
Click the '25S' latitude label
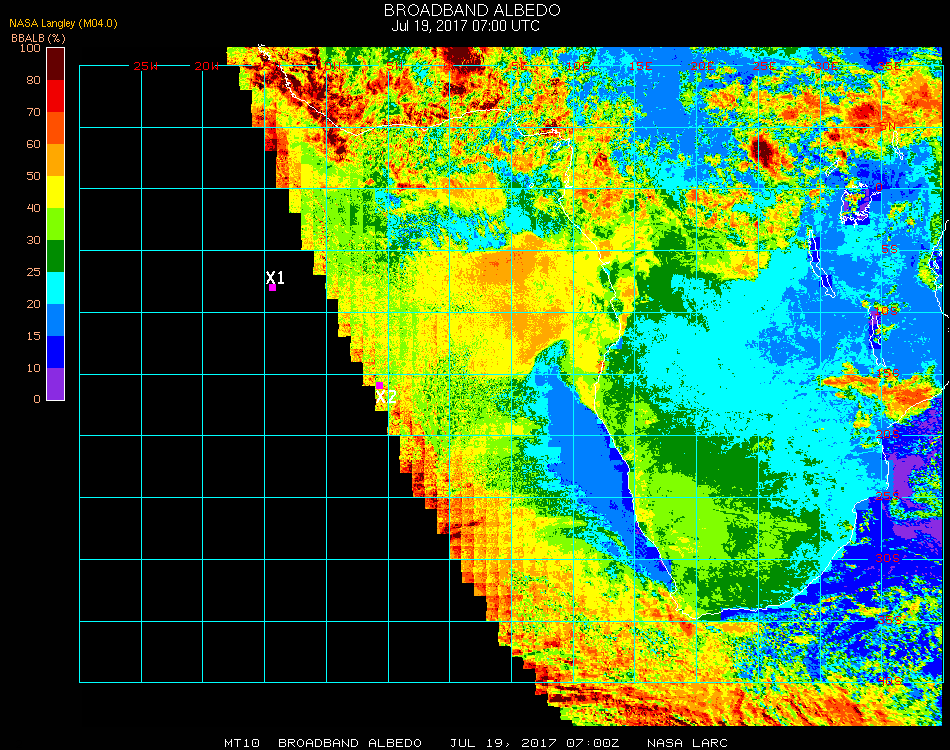tap(888, 496)
